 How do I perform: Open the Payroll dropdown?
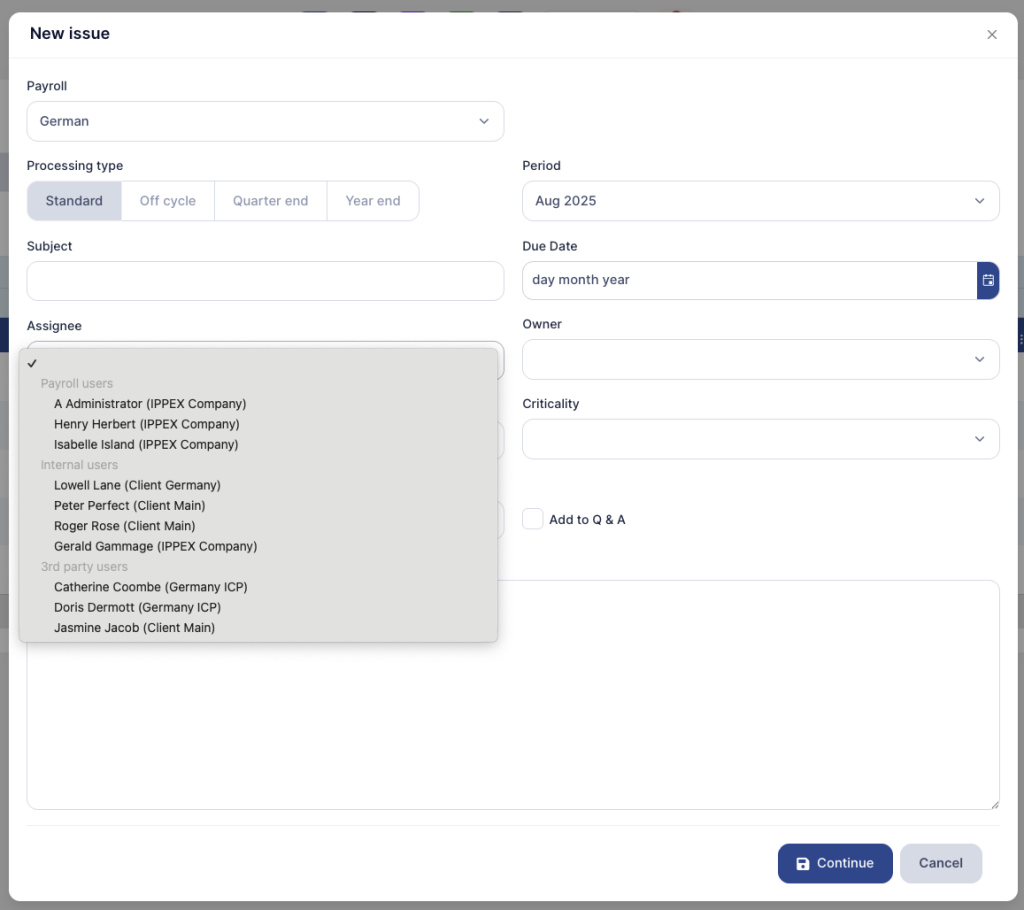265,121
